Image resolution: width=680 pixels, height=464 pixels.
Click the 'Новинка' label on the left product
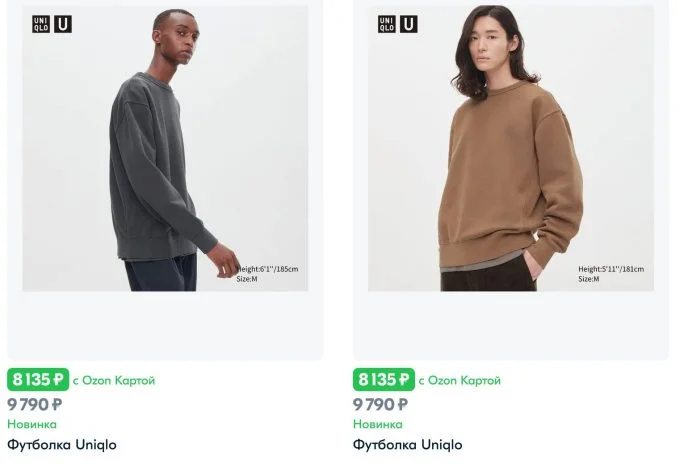[x=32, y=424]
